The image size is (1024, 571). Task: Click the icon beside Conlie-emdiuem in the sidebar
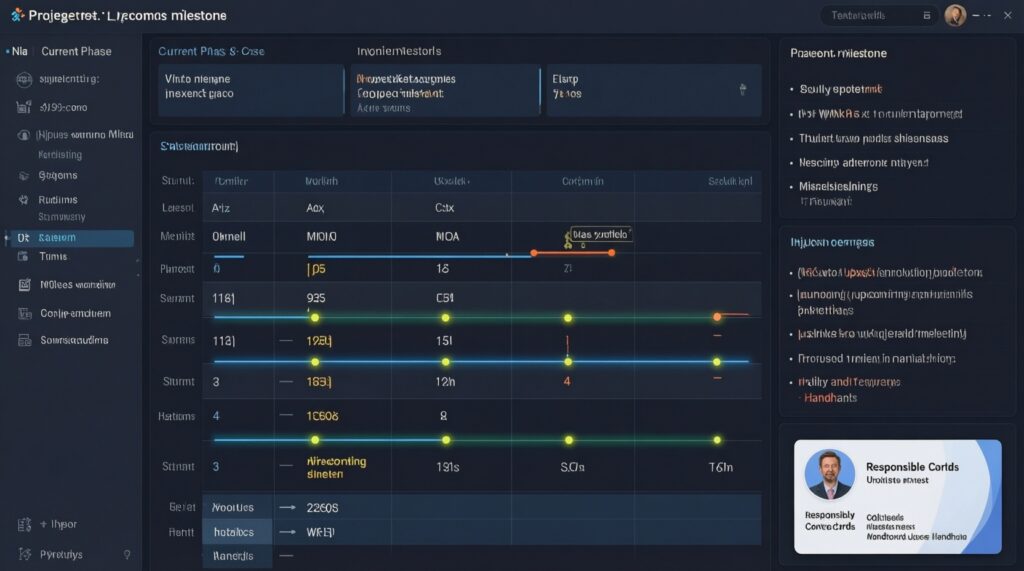click(x=23, y=313)
